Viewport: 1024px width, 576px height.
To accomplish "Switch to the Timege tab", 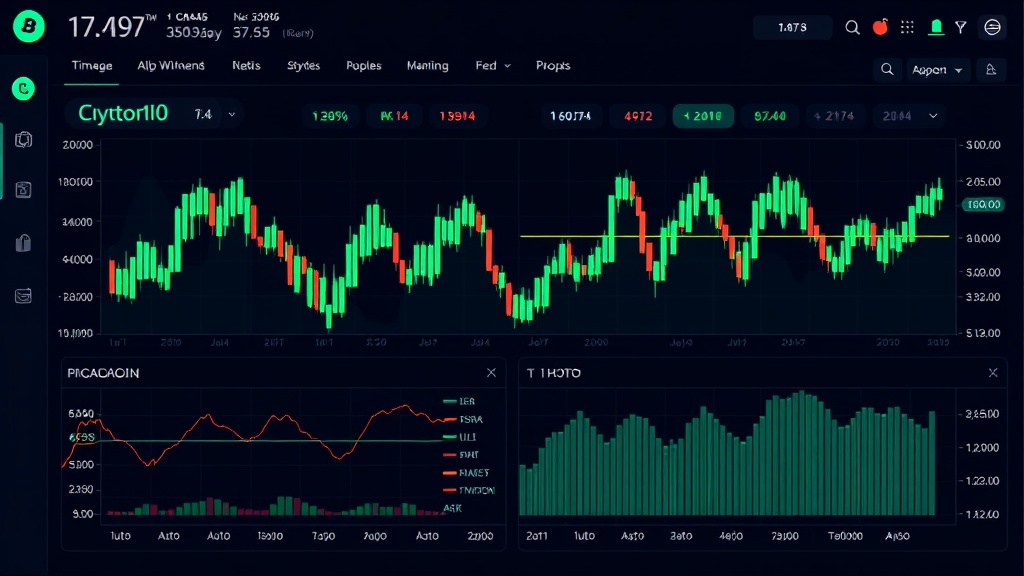I will (91, 65).
